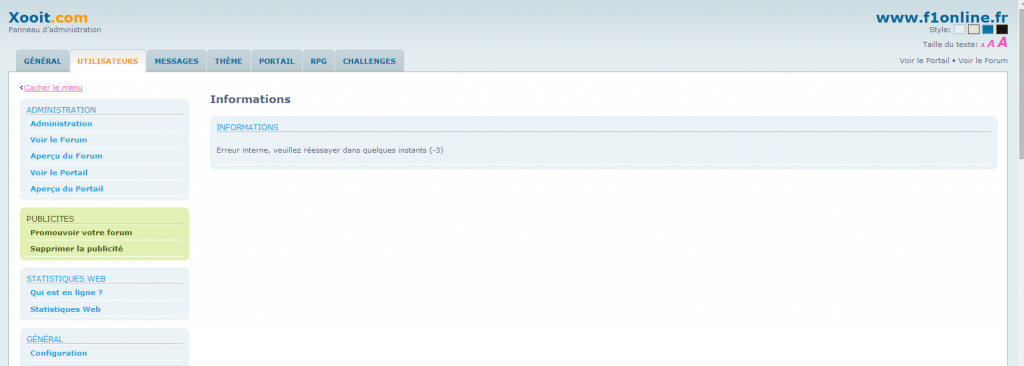Open the Challenges tab
1024x366 pixels.
tap(370, 61)
